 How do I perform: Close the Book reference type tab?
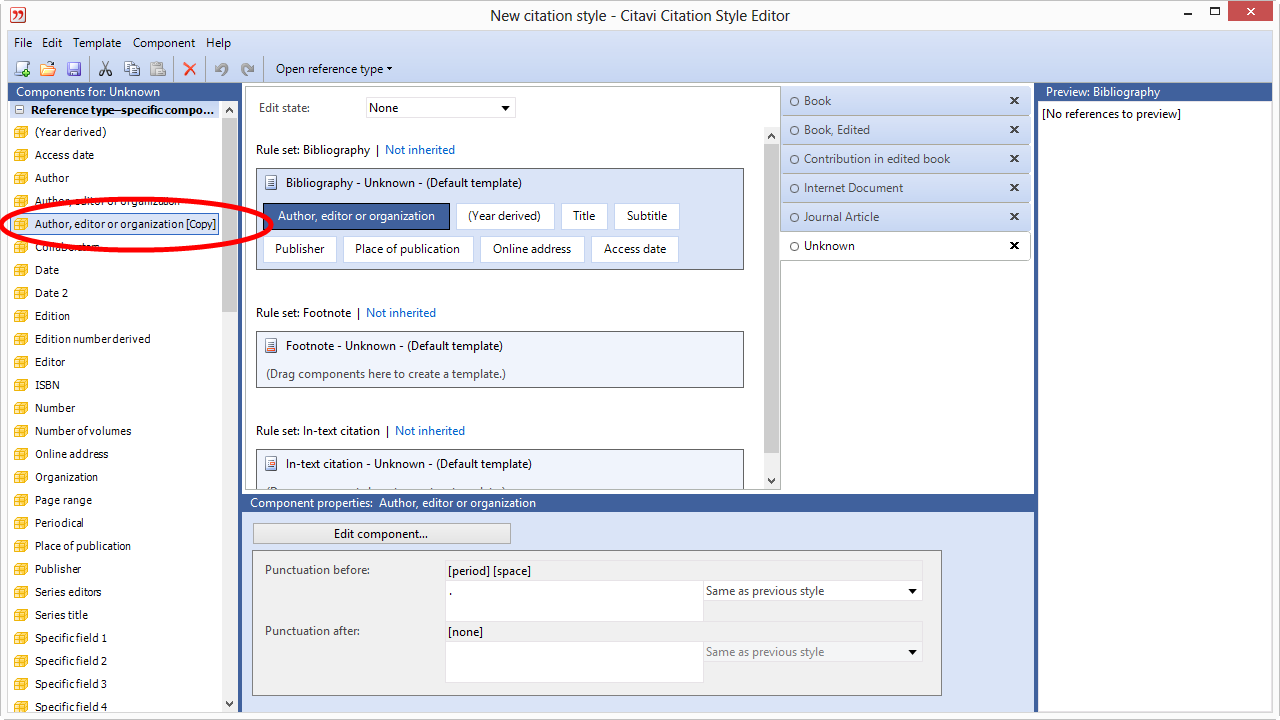click(x=1014, y=101)
